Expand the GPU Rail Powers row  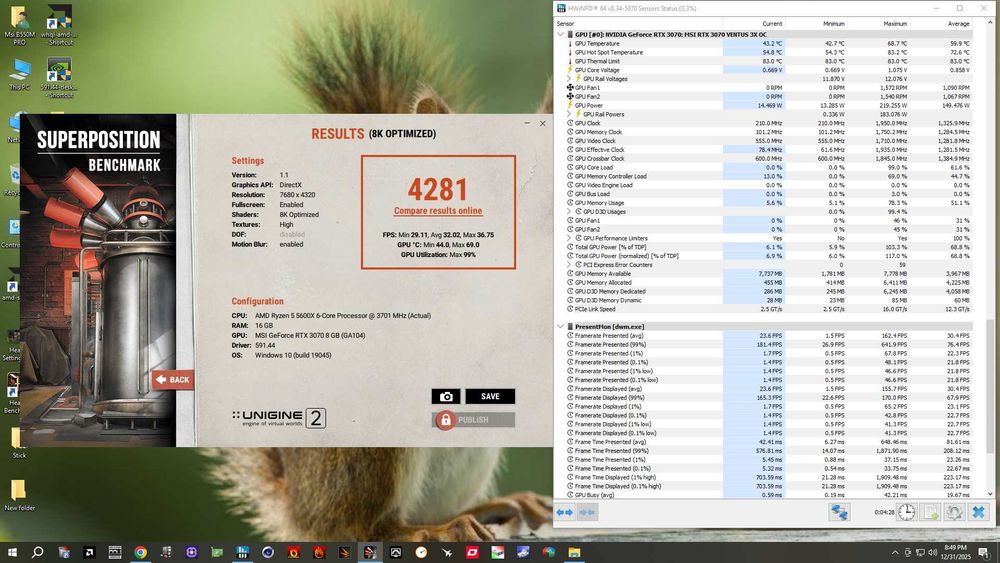(569, 114)
